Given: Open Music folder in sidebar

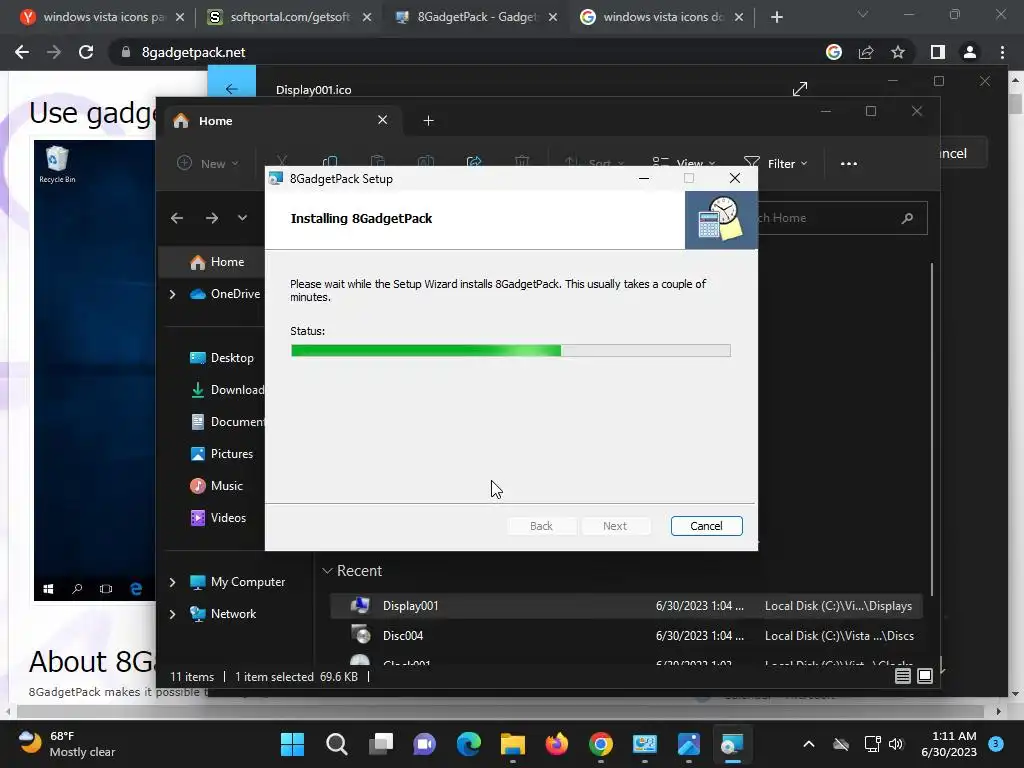Looking at the screenshot, I should 216,486.
